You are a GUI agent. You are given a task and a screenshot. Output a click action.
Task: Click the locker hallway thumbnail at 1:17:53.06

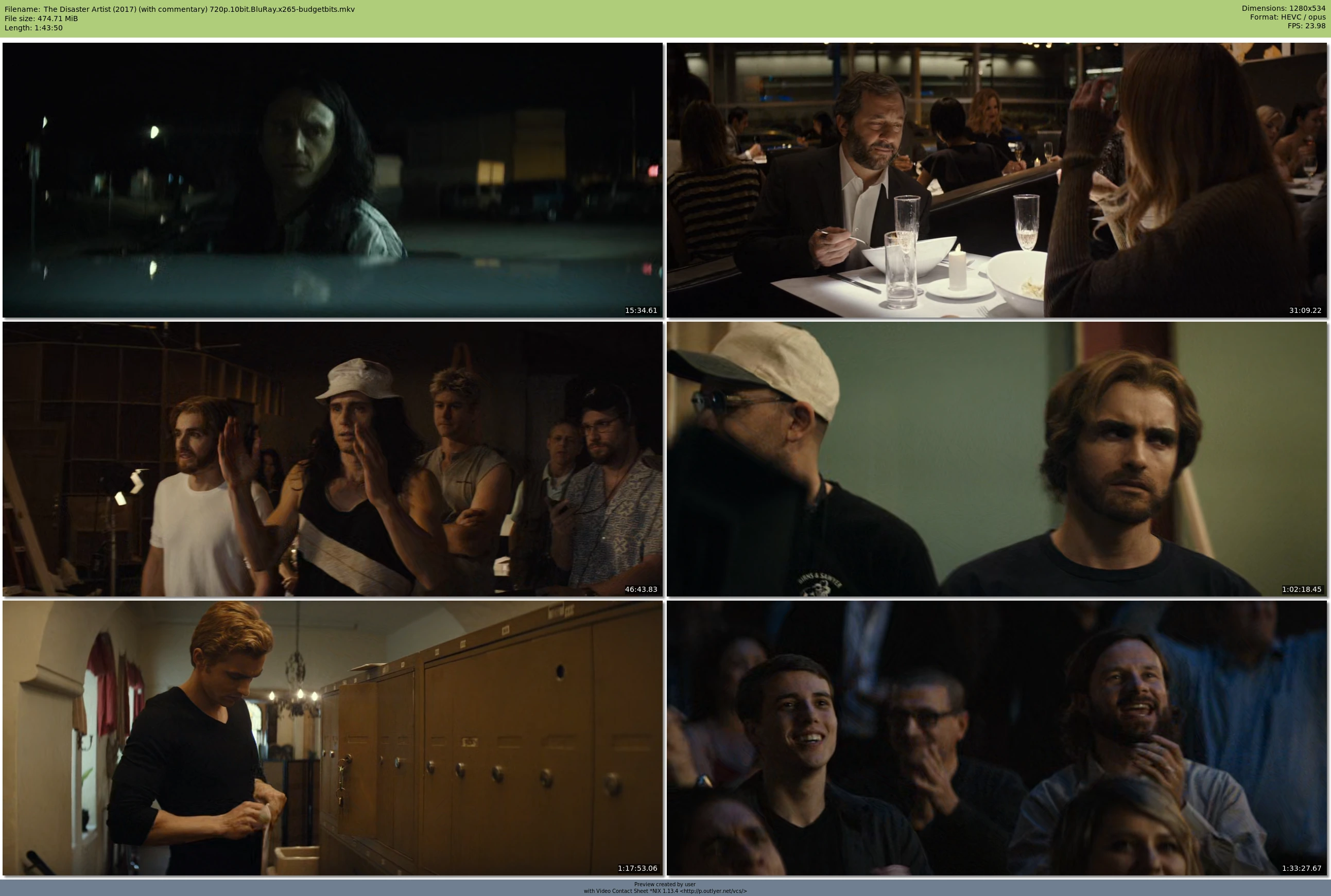[x=332, y=737]
